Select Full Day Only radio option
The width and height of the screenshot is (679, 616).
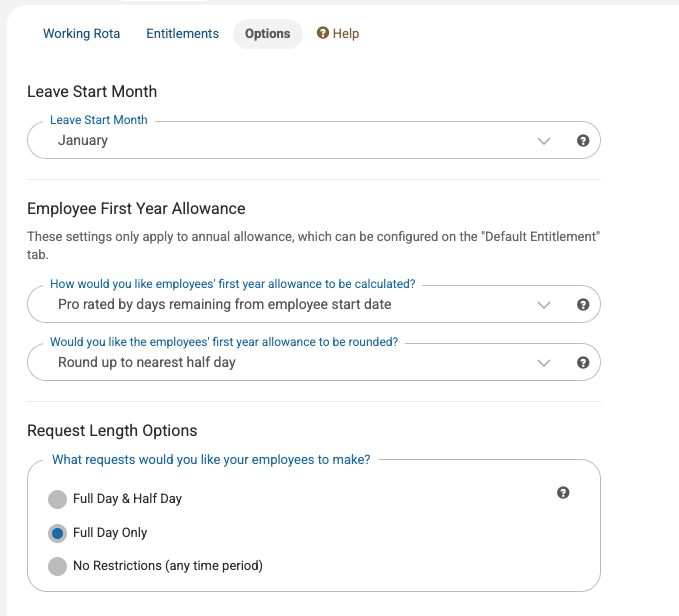pyautogui.click(x=57, y=533)
